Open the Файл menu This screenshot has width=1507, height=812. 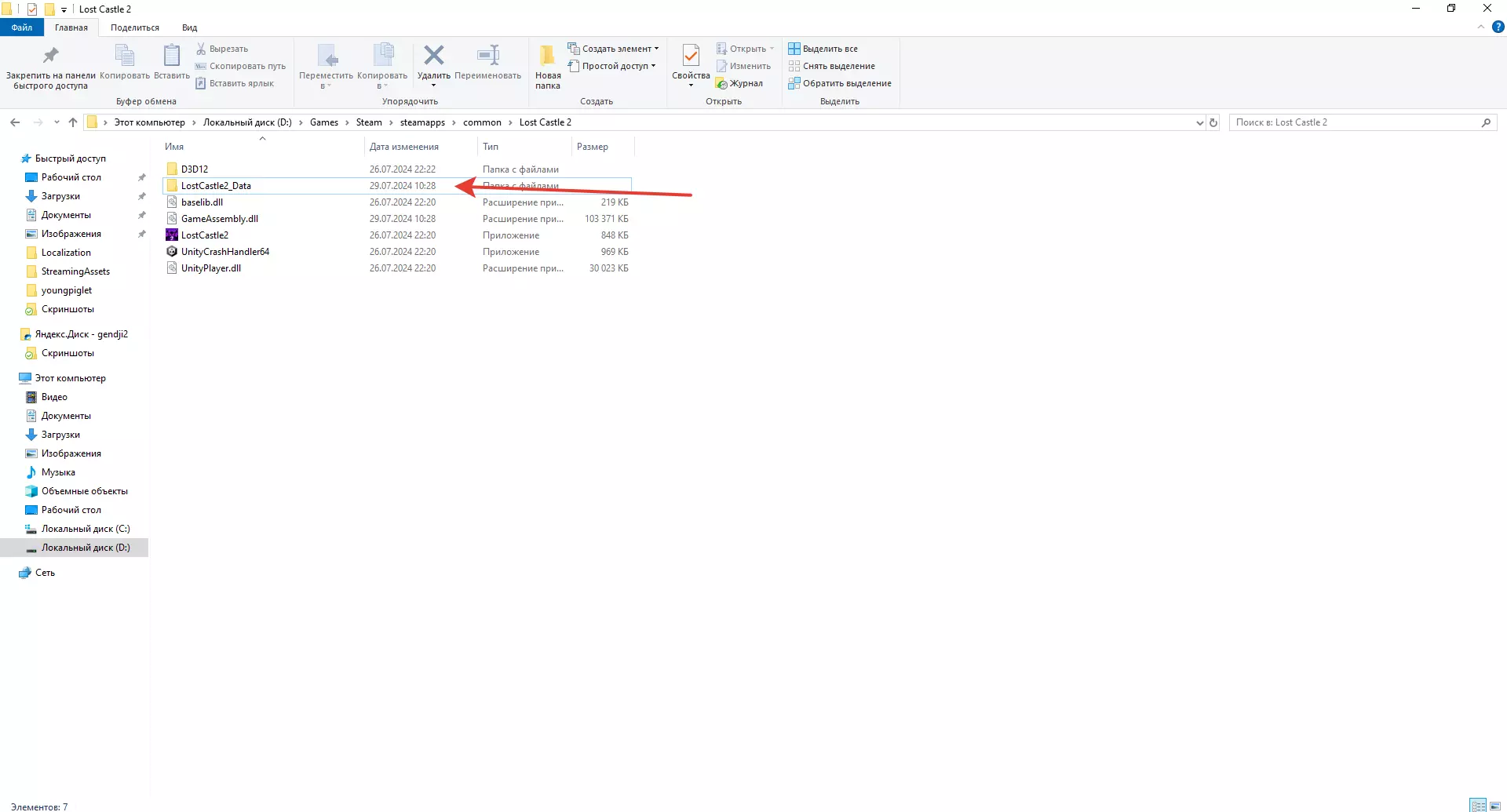point(22,27)
